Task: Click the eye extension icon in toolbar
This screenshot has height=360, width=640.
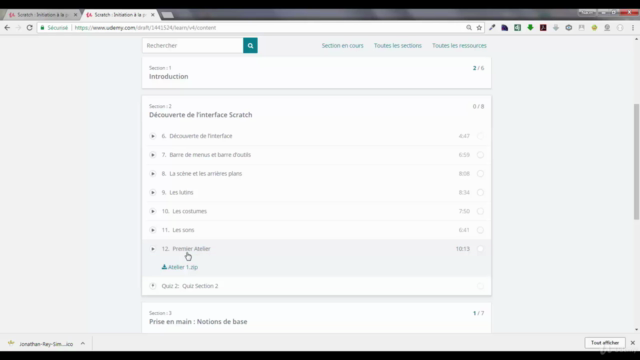Action: 569,28
